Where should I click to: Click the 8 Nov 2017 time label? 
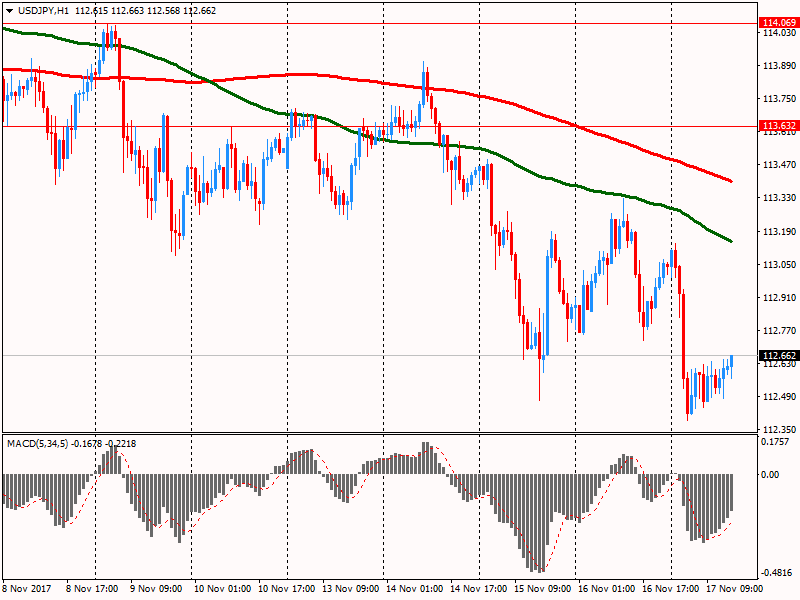click(x=27, y=588)
